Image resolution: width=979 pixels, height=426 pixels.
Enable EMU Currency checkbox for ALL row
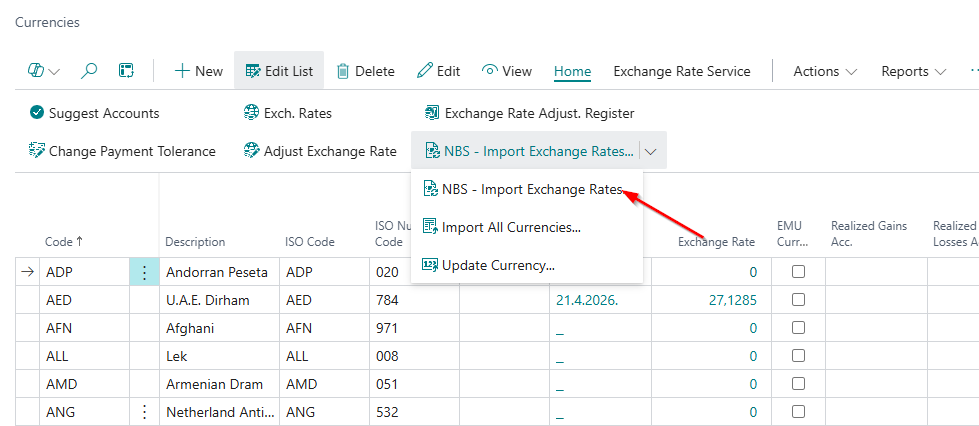[798, 356]
